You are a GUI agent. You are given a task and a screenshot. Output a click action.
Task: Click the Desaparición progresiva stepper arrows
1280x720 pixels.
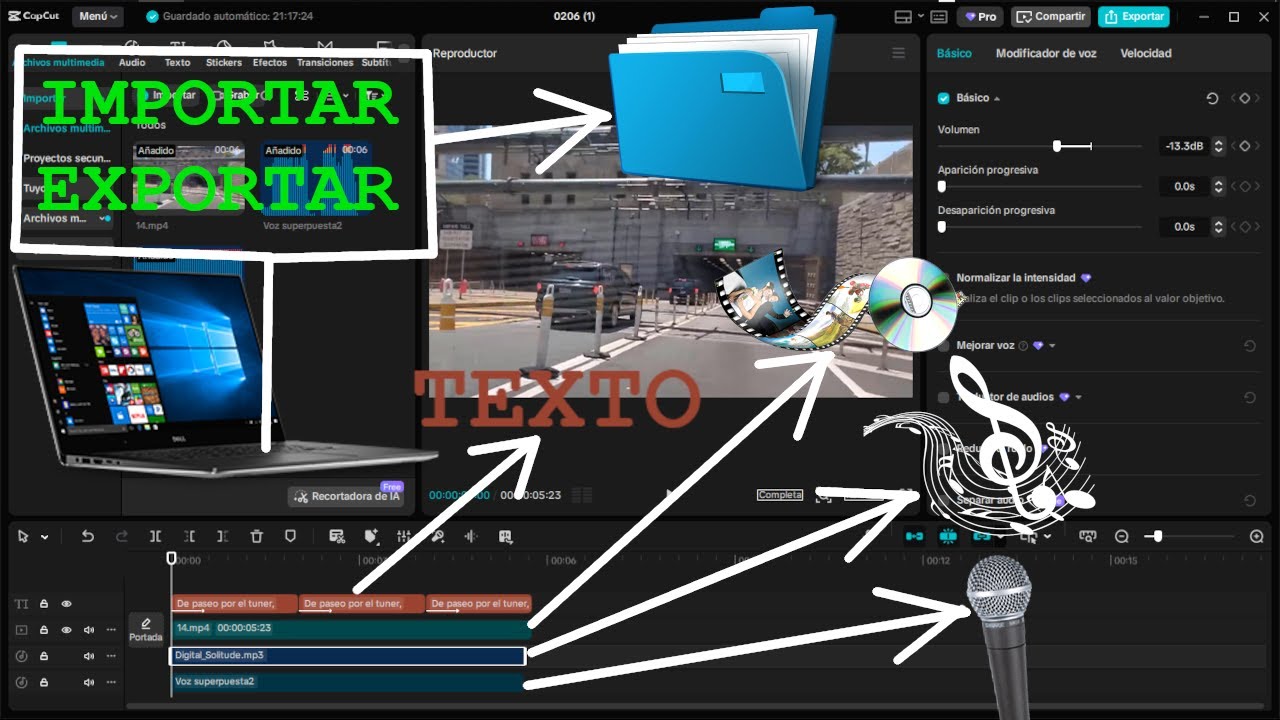pyautogui.click(x=1218, y=227)
